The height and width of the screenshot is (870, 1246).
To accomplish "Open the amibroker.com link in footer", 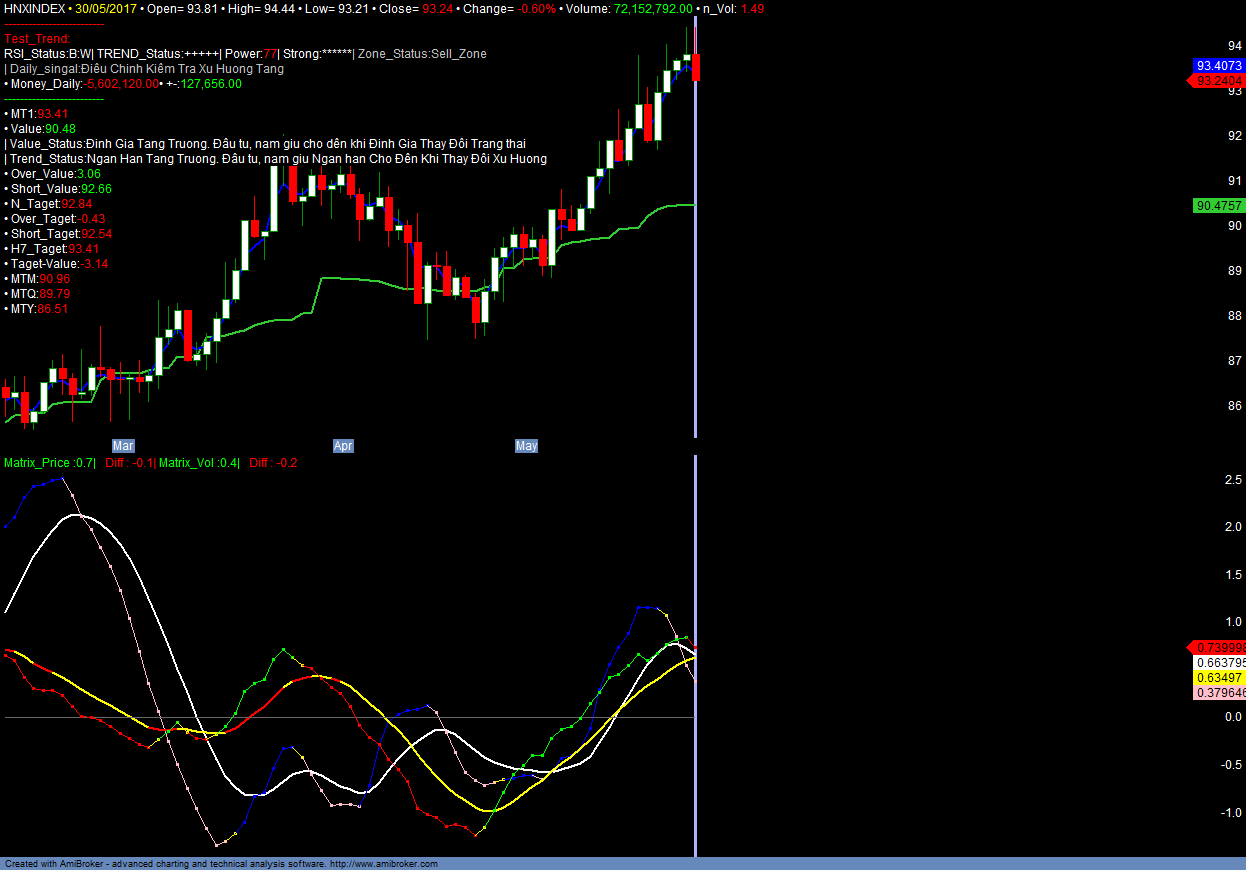I will pyautogui.click(x=383, y=864).
